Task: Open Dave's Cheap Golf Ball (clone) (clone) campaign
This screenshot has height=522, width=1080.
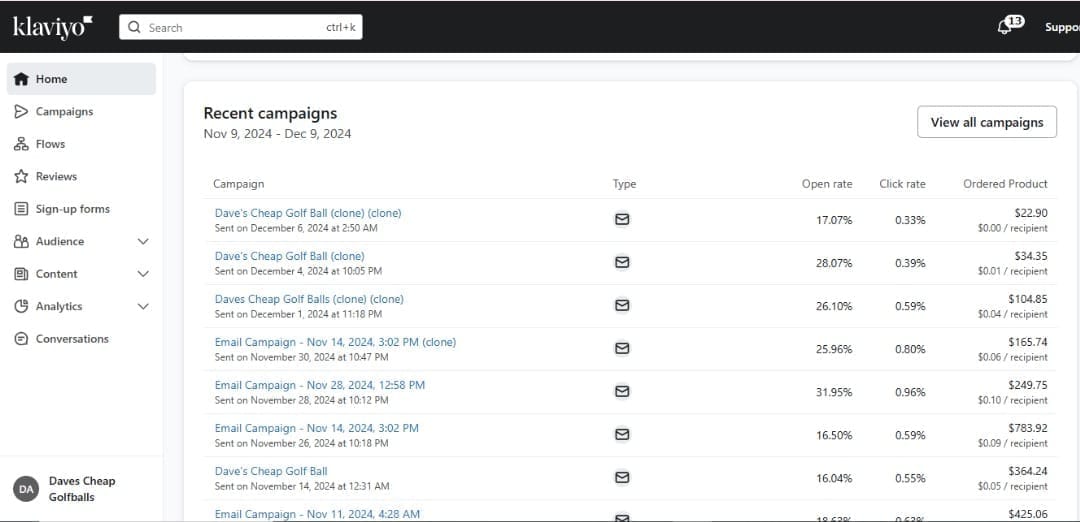Action: click(x=308, y=213)
